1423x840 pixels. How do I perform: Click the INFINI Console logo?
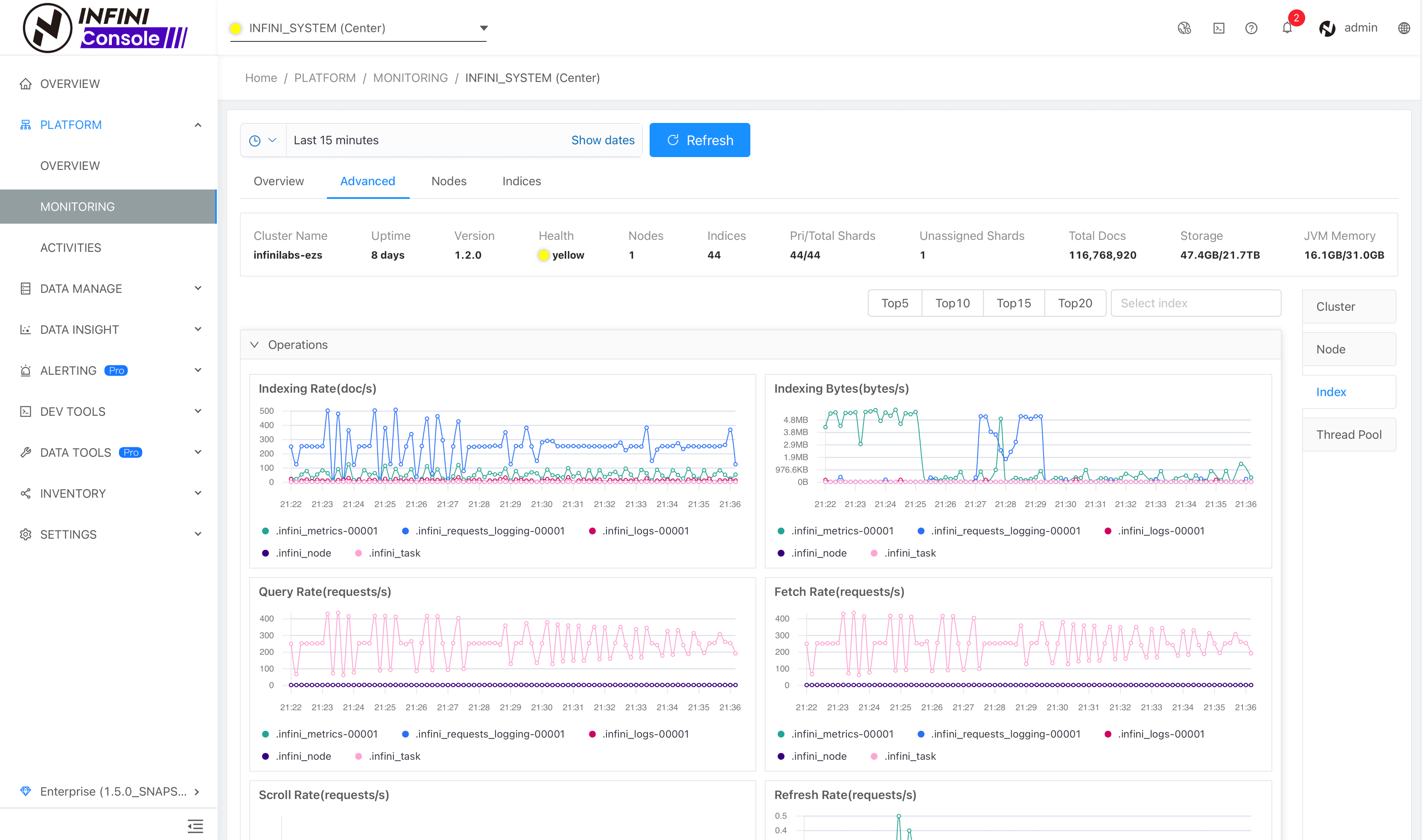pyautogui.click(x=105, y=28)
